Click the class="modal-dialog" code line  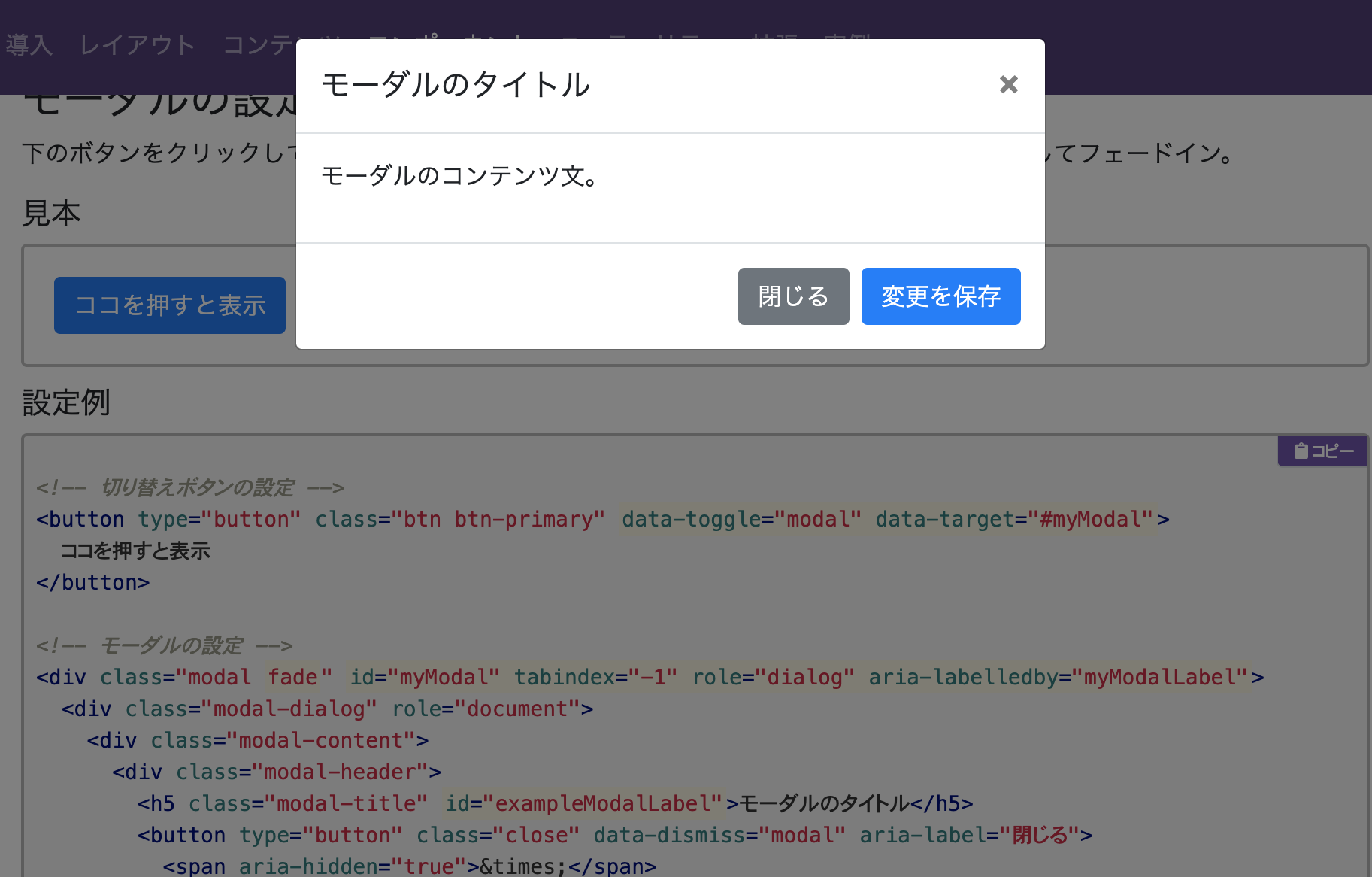click(x=328, y=709)
